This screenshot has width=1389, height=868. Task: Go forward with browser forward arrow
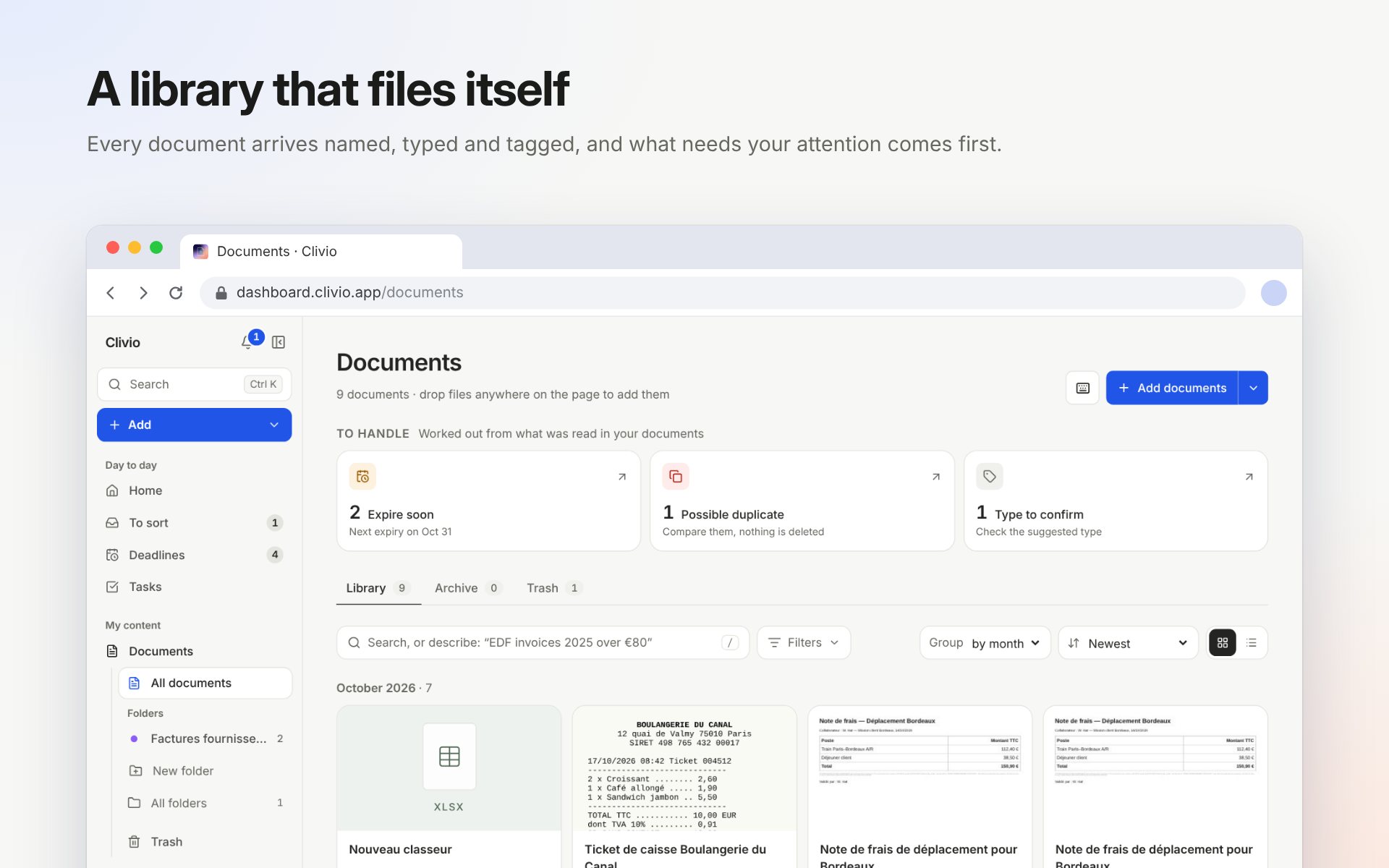(143, 293)
